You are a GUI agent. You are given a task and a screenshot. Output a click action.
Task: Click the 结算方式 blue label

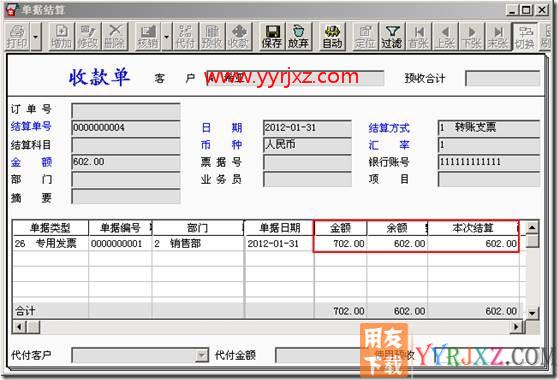pyautogui.click(x=389, y=128)
